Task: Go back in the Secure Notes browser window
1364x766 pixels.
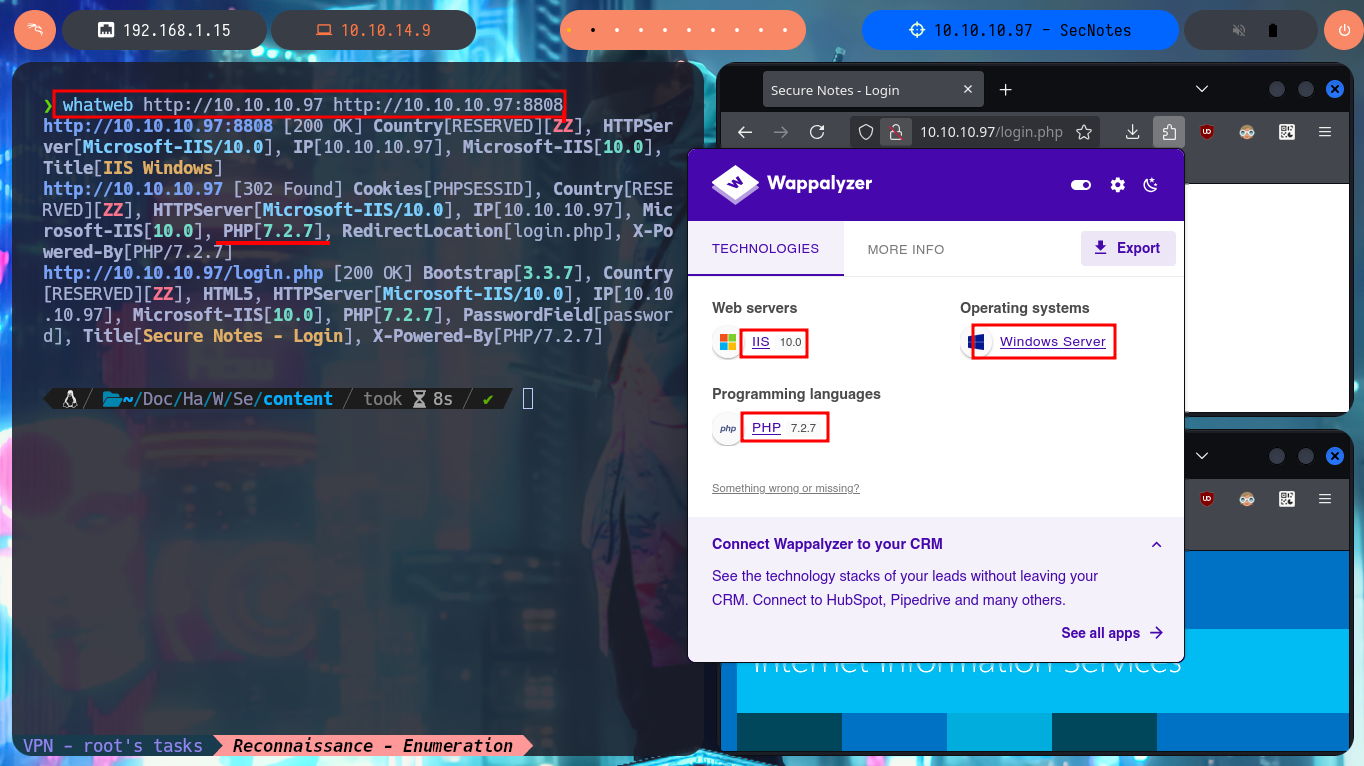Action: [x=744, y=132]
